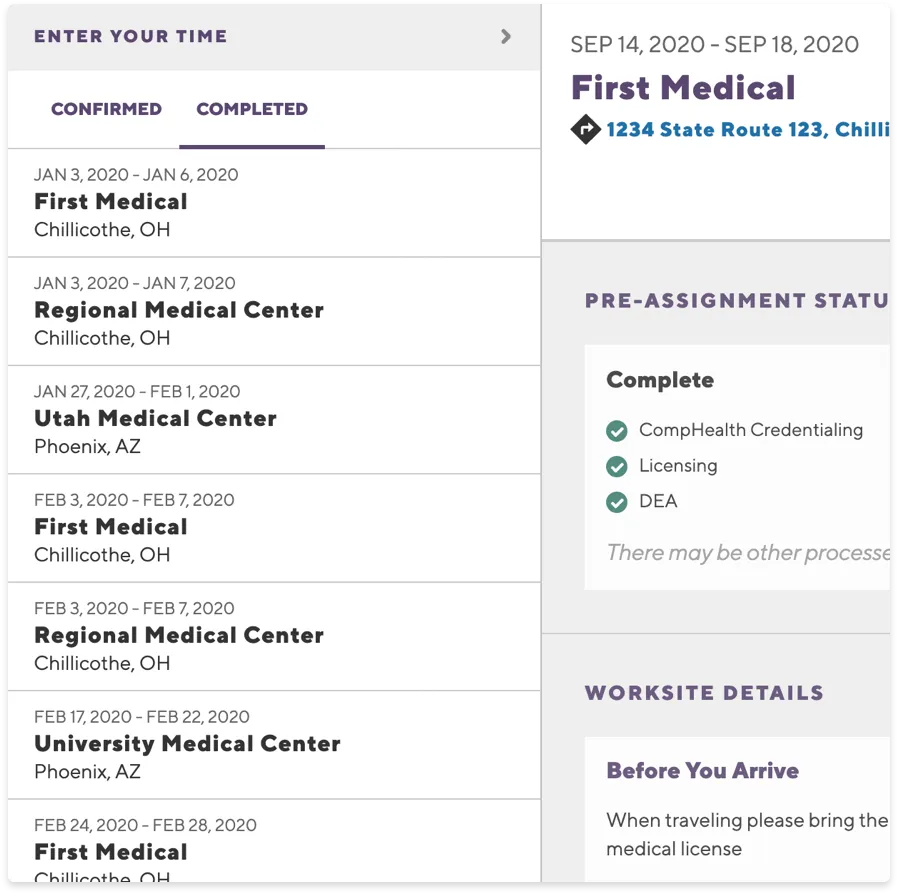Viewport: 898px width, 894px height.
Task: Open the Jan 3 – Jan 6 First Medical assignment
Action: pyautogui.click(x=111, y=201)
